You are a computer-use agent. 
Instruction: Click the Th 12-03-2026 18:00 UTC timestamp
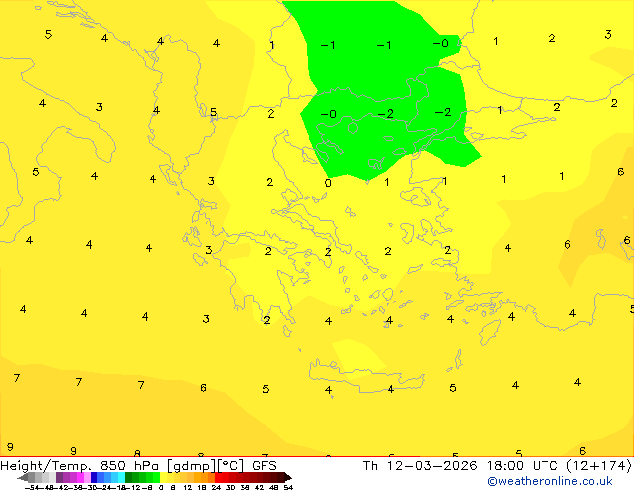[x=463, y=466]
